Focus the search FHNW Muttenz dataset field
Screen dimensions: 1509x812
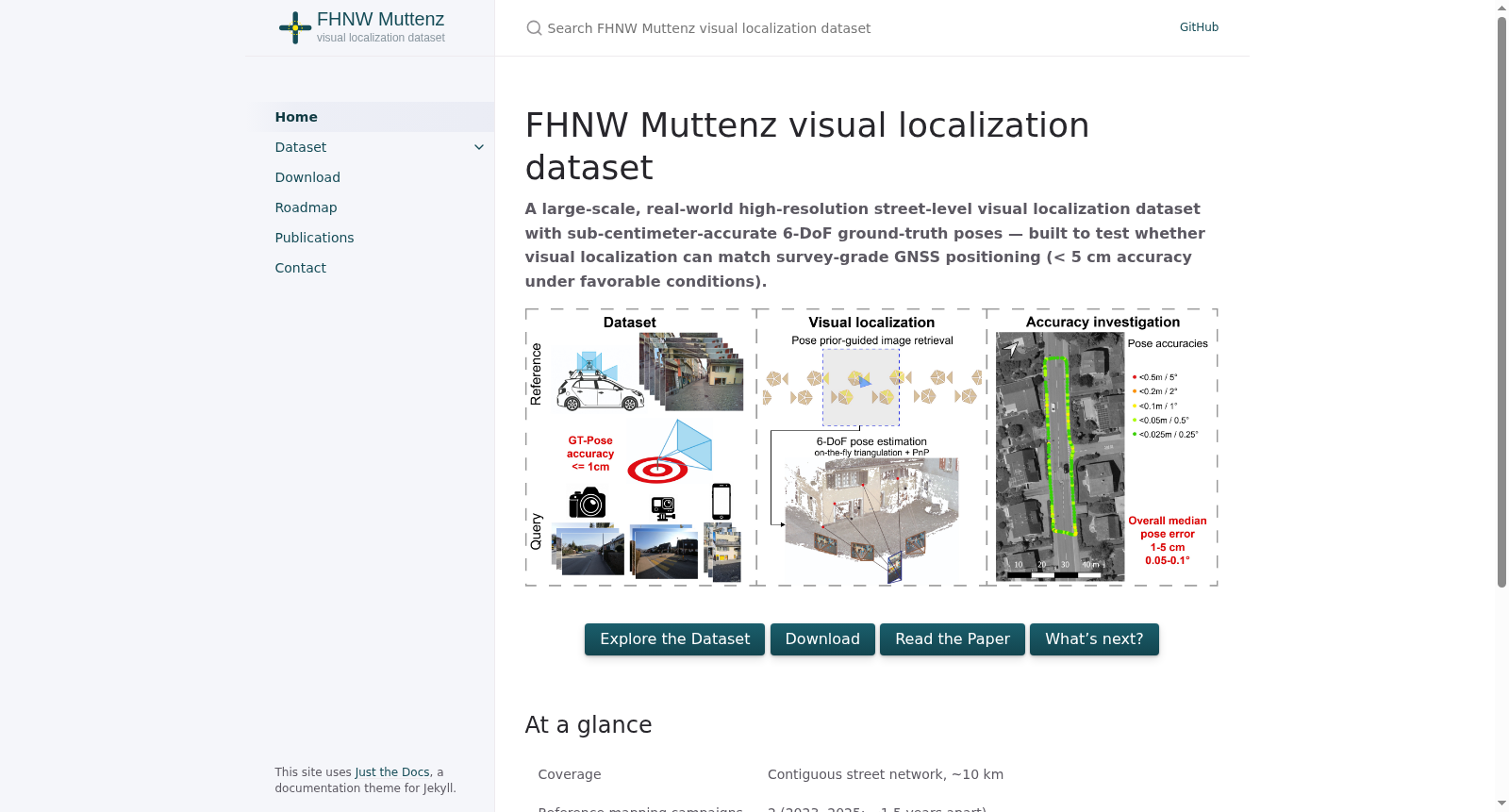(x=839, y=28)
